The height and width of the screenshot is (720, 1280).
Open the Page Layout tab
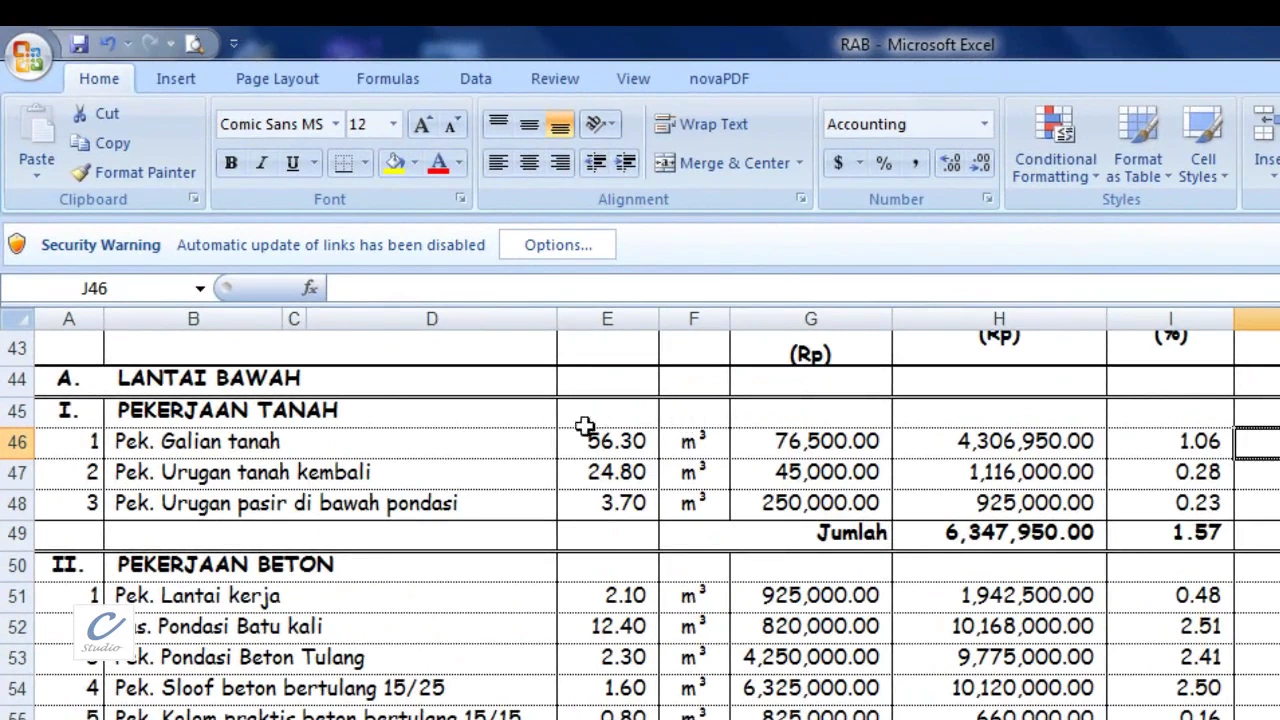click(x=277, y=78)
